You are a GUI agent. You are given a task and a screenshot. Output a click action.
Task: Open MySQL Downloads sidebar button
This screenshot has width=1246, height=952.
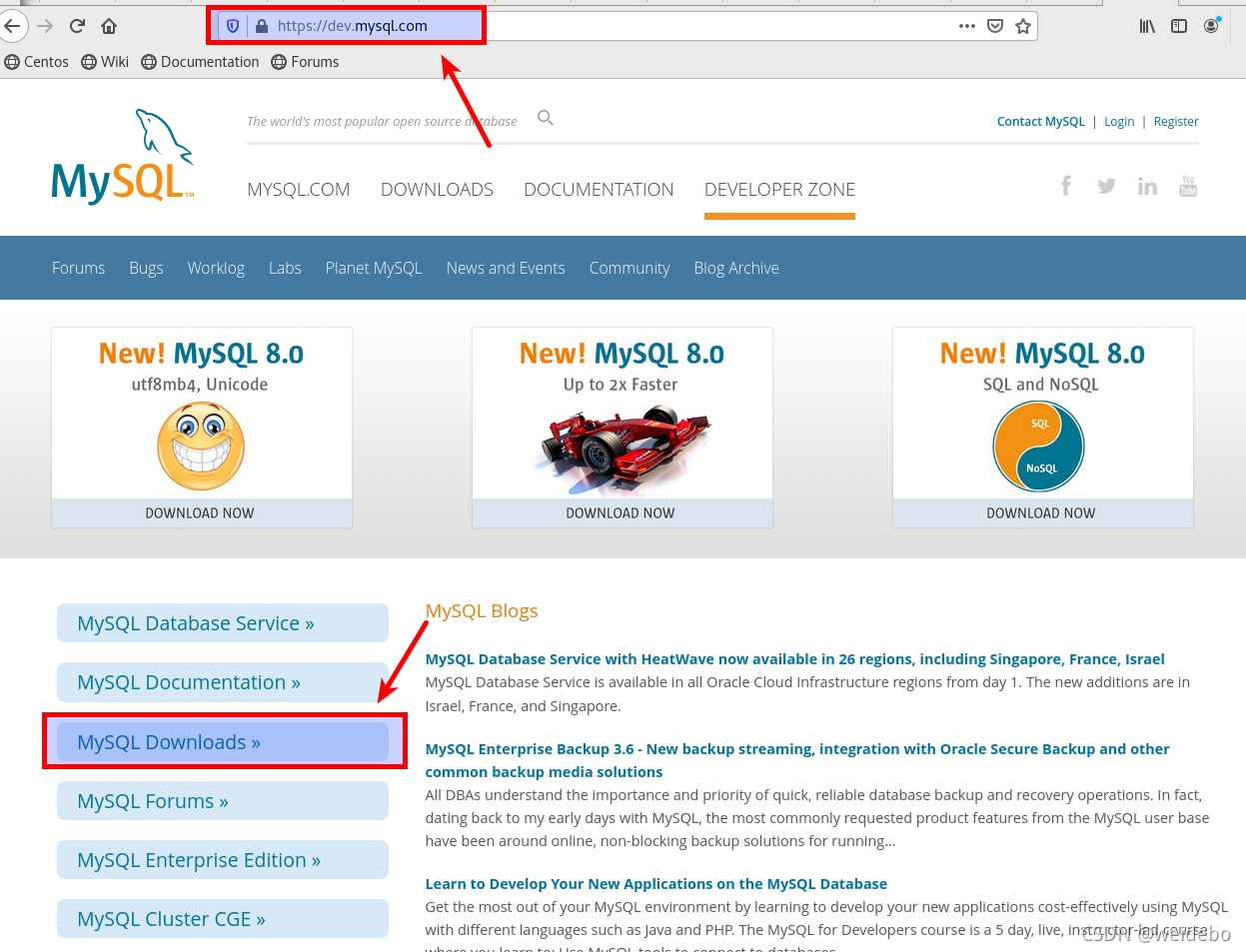pos(223,742)
